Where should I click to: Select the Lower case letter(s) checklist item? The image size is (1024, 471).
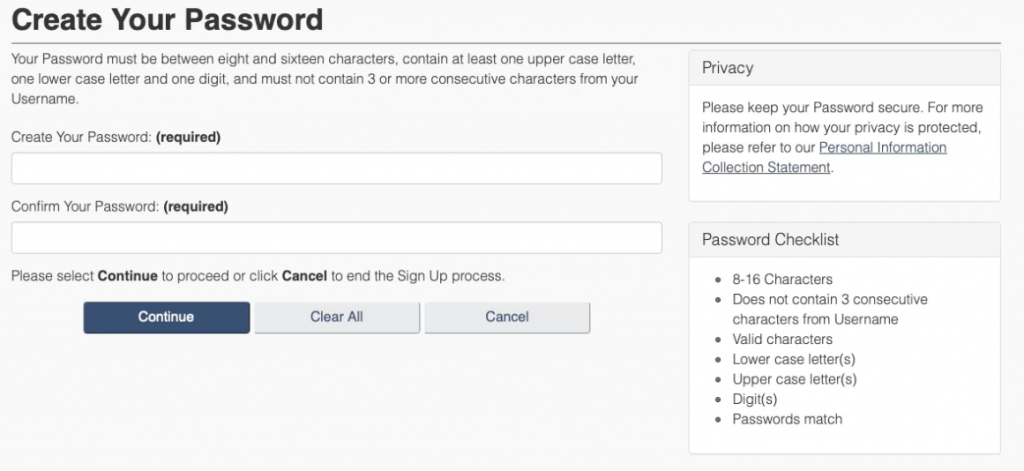pyautogui.click(x=794, y=359)
